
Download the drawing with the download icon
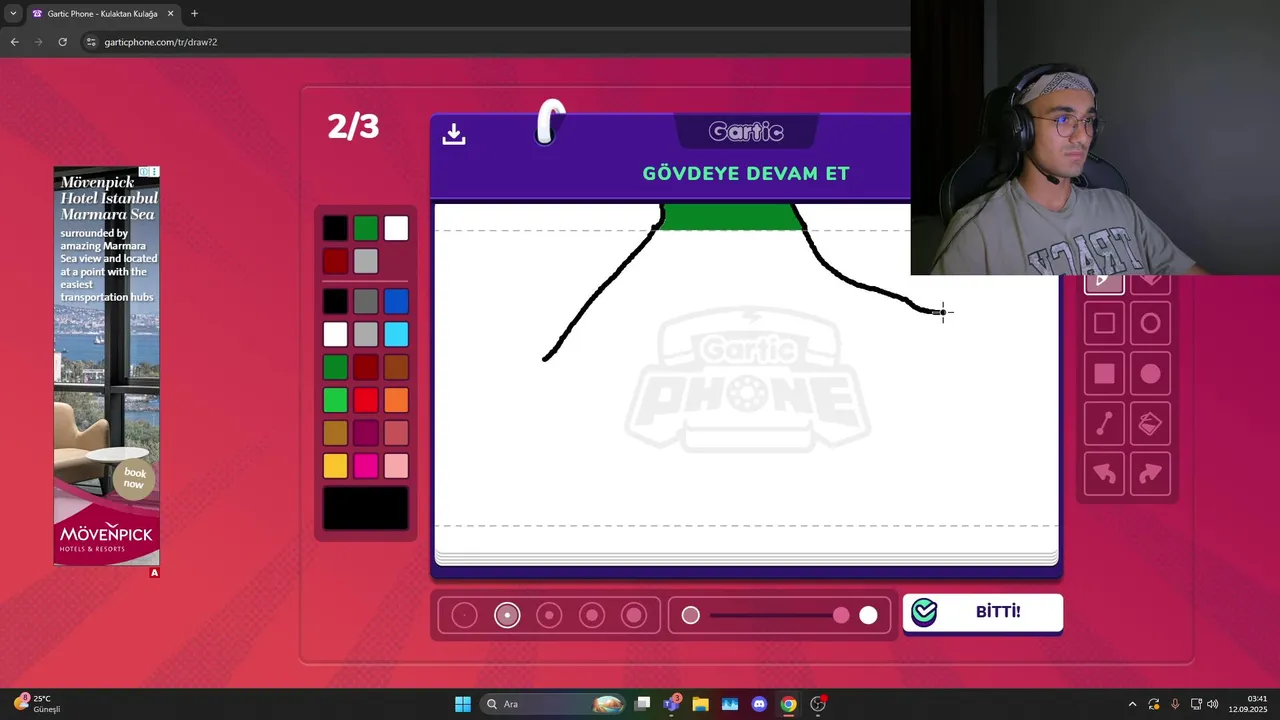point(454,134)
